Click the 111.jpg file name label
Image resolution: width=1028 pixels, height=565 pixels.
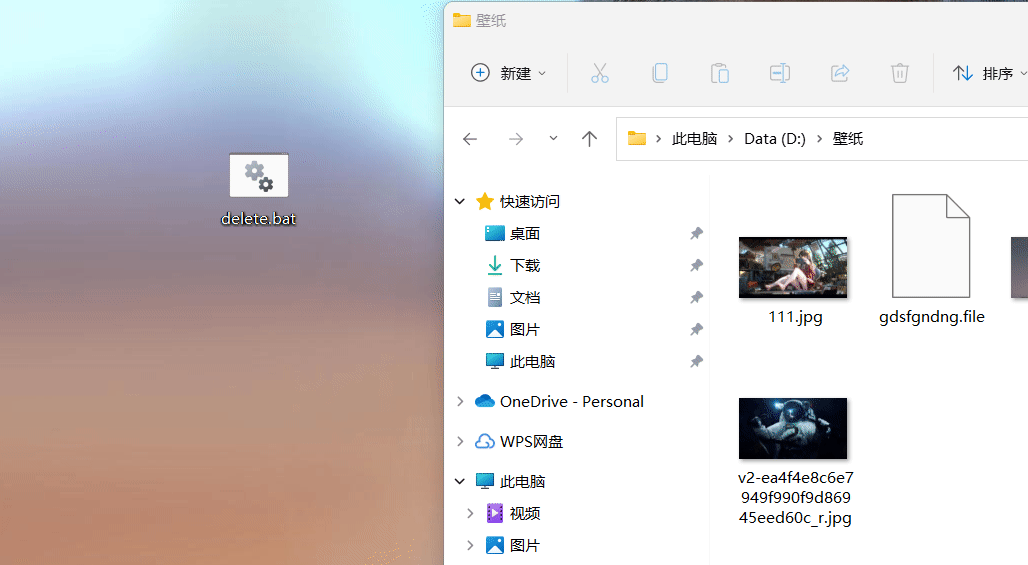tap(795, 317)
